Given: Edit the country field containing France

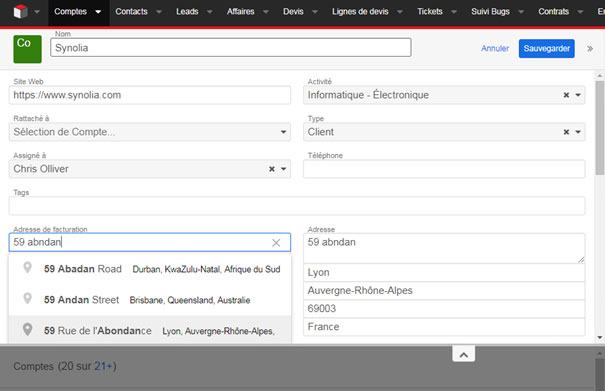Looking at the screenshot, I should [444, 327].
